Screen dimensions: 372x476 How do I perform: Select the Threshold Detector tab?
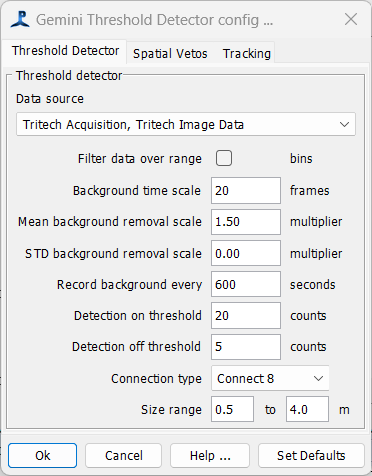65,51
